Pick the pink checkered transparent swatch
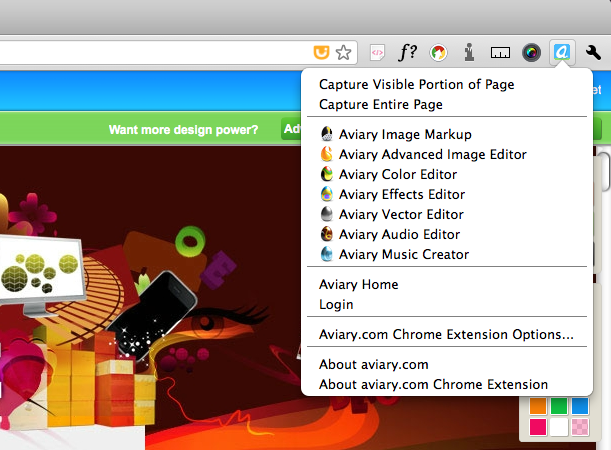 pos(580,427)
